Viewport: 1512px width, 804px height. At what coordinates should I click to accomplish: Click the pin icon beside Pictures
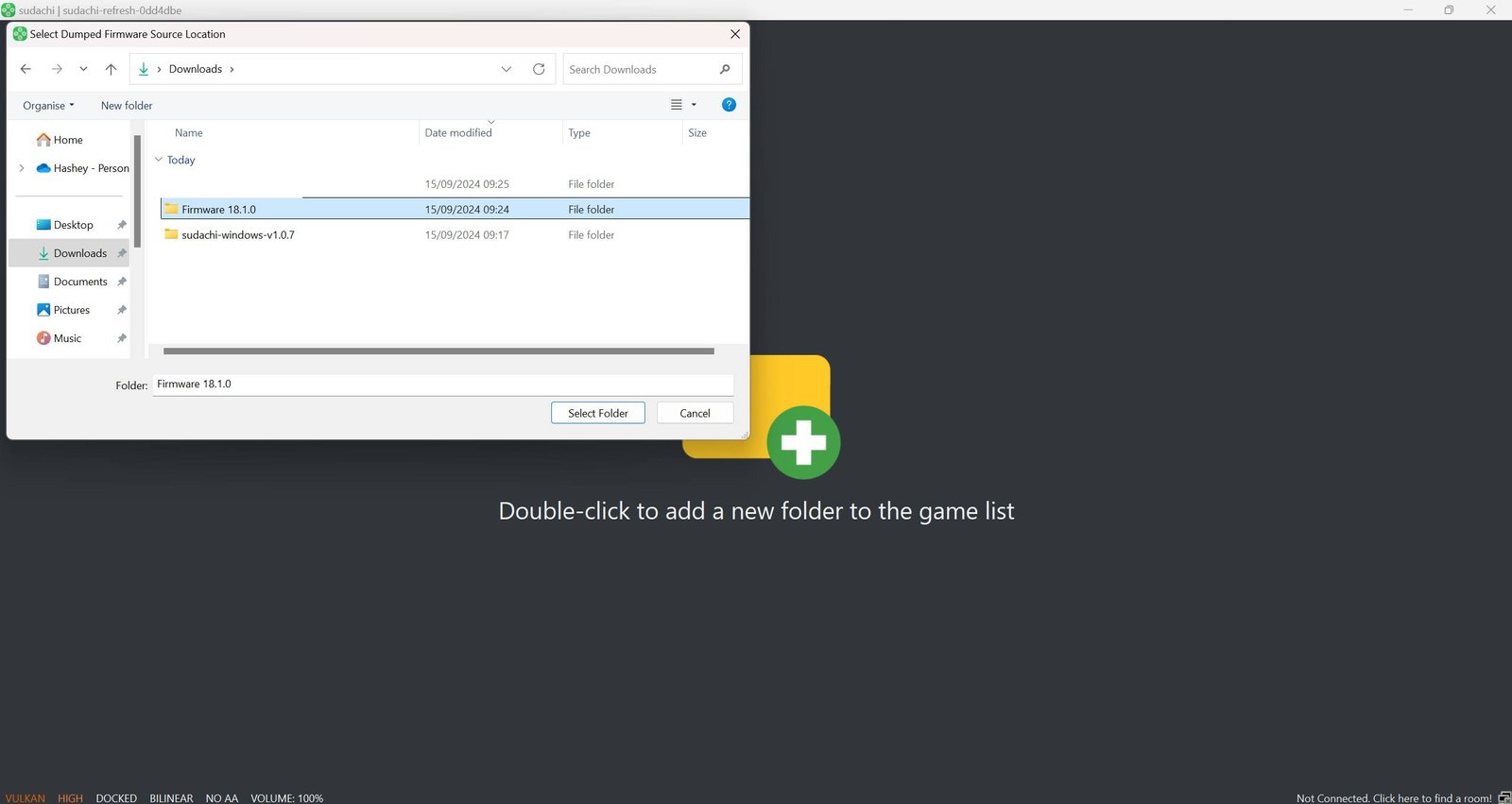[x=121, y=310]
